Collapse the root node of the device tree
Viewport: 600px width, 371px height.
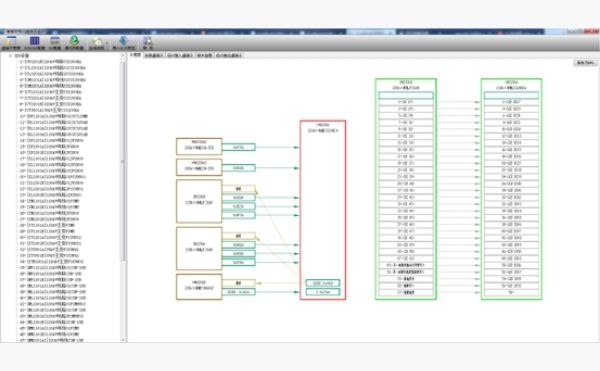[x=10, y=55]
